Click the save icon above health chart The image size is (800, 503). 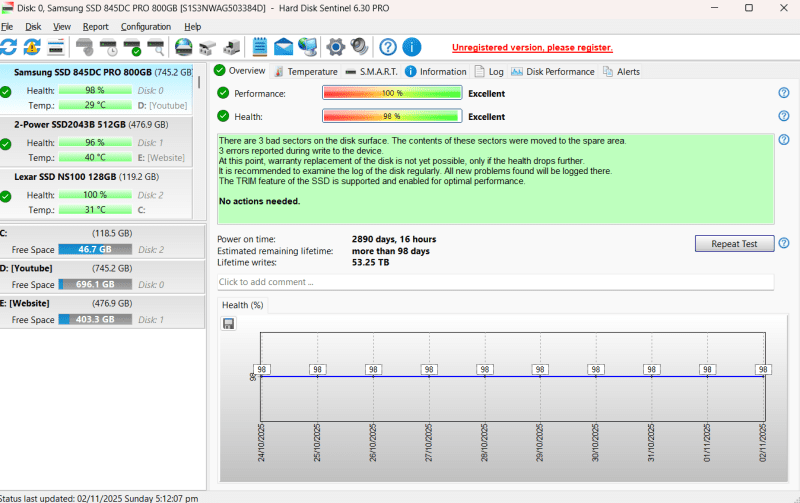229,323
